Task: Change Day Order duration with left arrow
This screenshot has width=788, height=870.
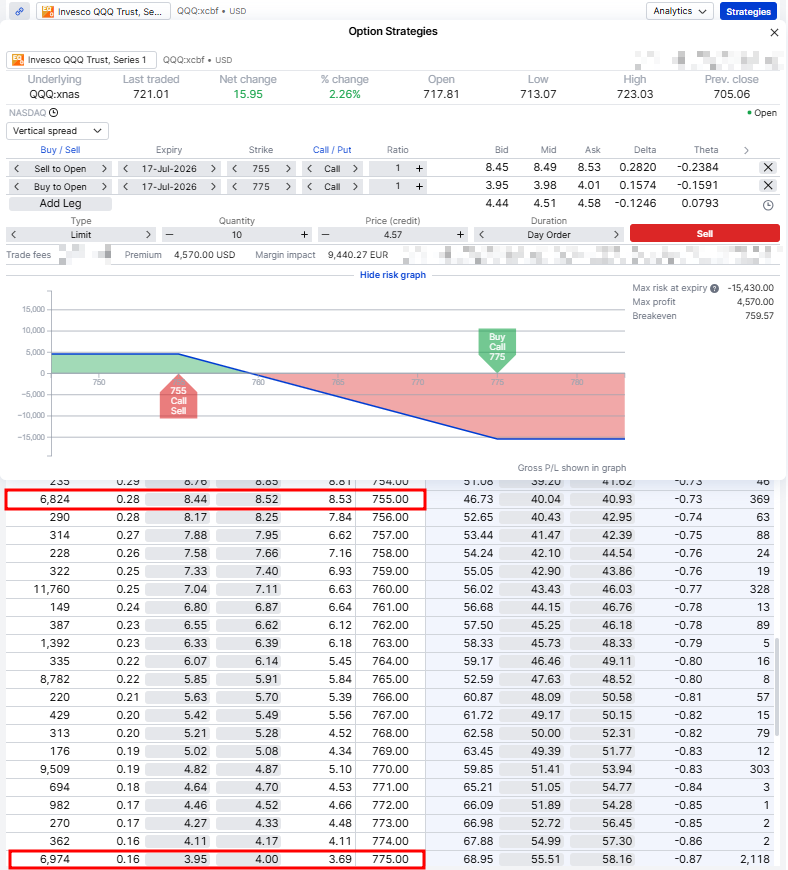Action: [x=482, y=235]
